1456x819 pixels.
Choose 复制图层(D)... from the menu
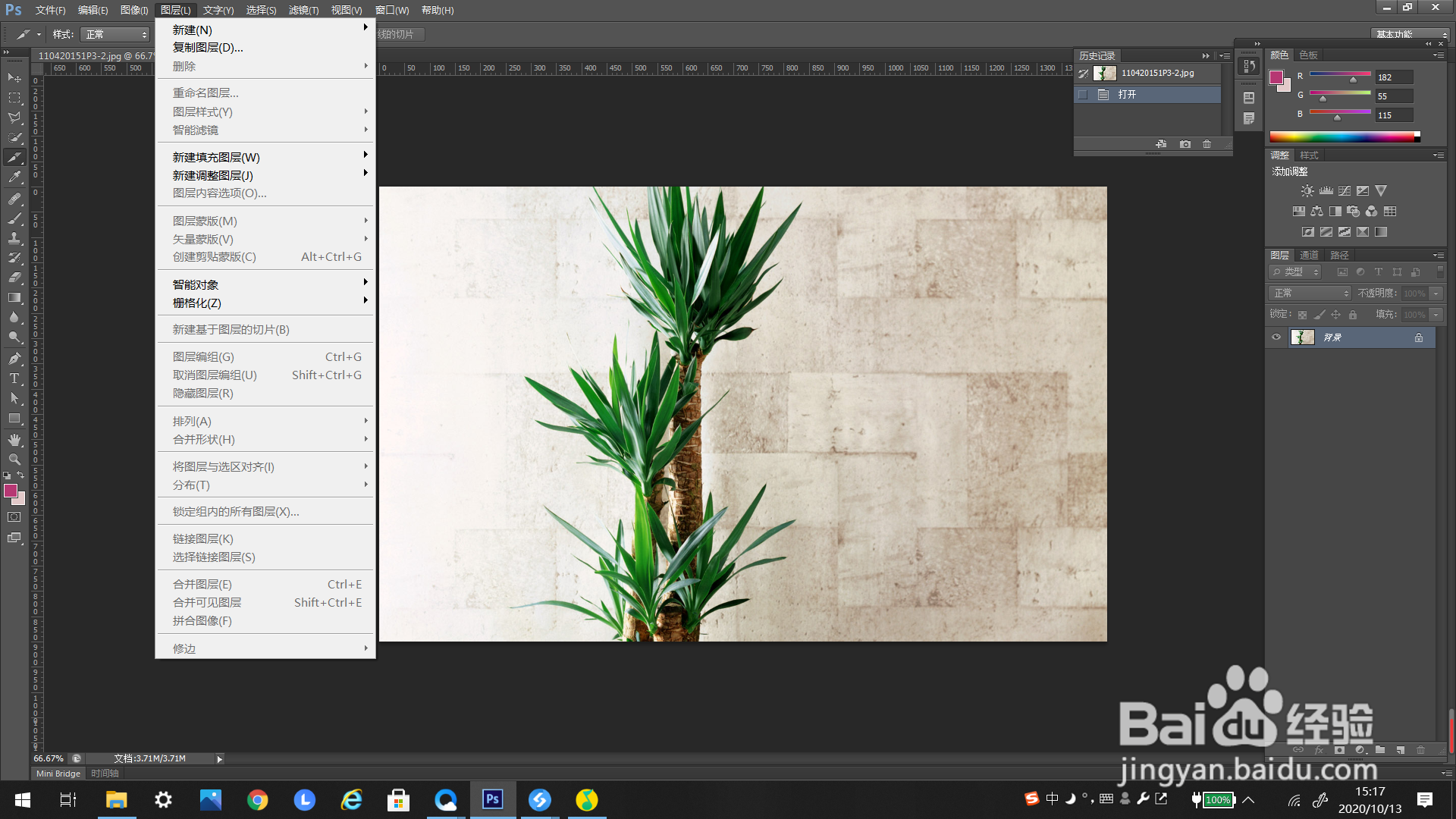208,48
